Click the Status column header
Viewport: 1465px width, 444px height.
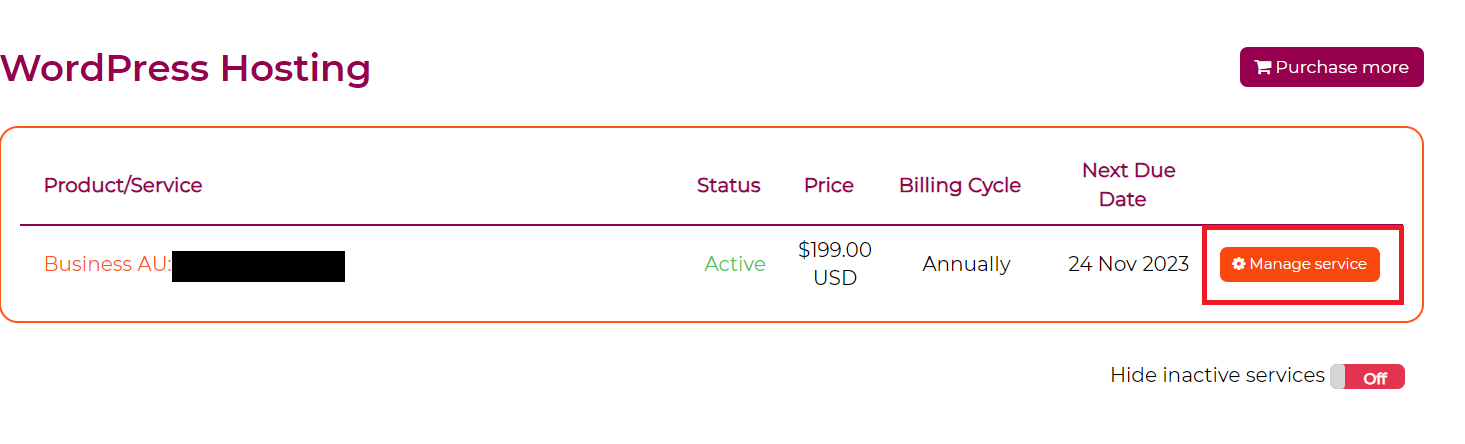728,185
